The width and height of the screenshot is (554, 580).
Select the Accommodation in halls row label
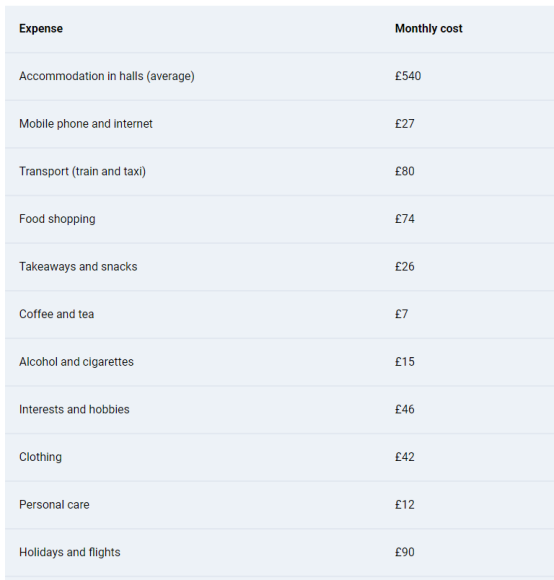click(x=107, y=76)
